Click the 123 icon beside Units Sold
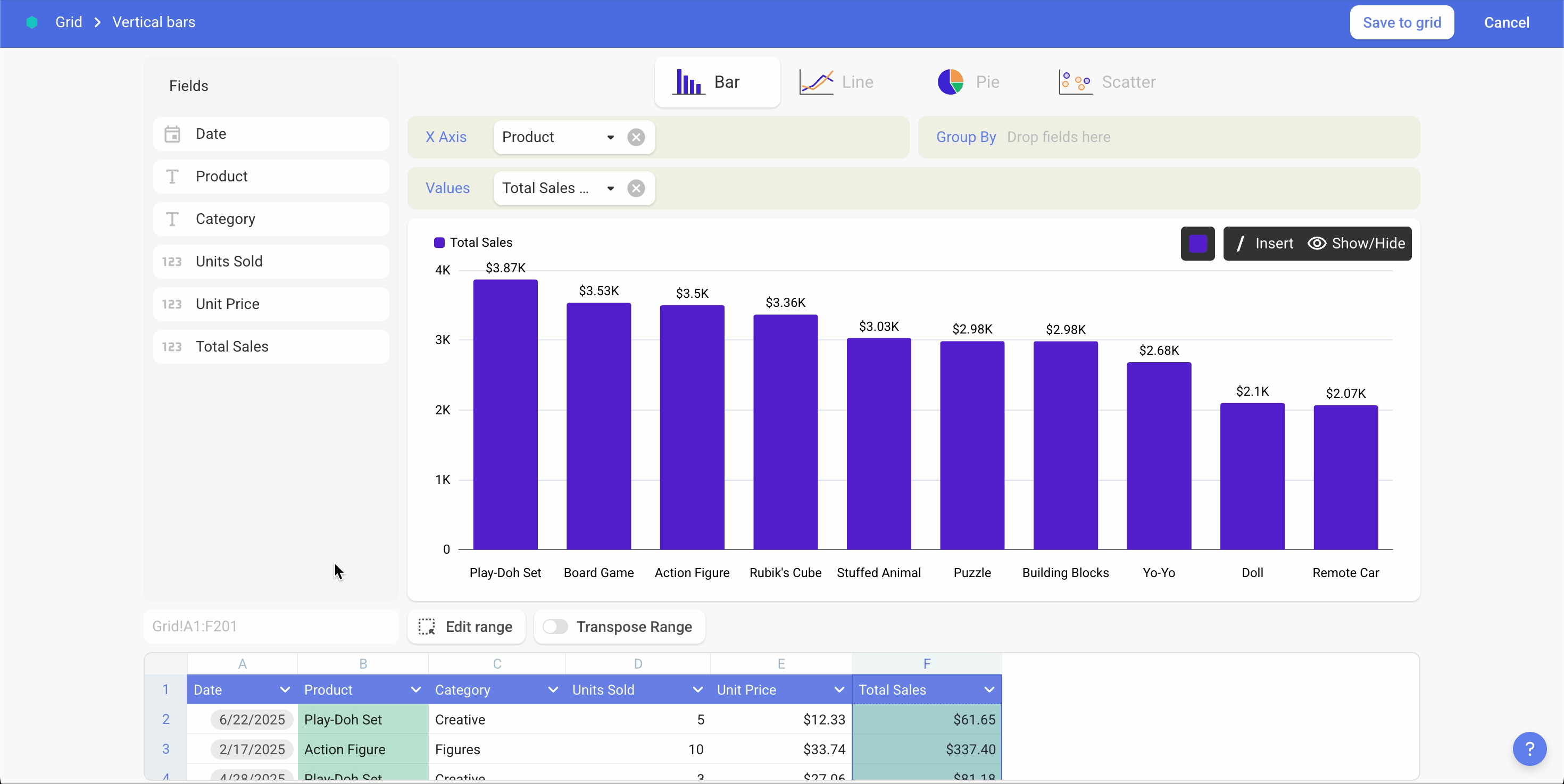This screenshot has height=784, width=1564. click(171, 262)
